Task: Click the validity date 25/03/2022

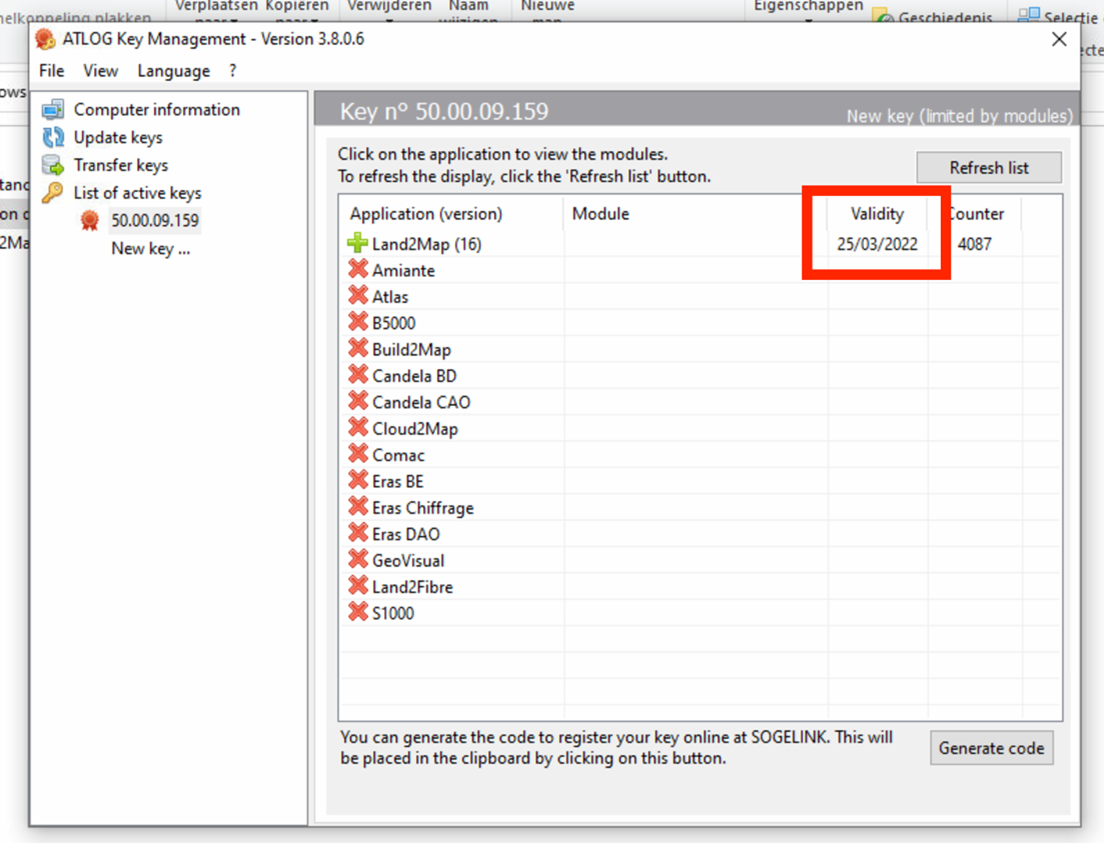Action: (x=877, y=244)
